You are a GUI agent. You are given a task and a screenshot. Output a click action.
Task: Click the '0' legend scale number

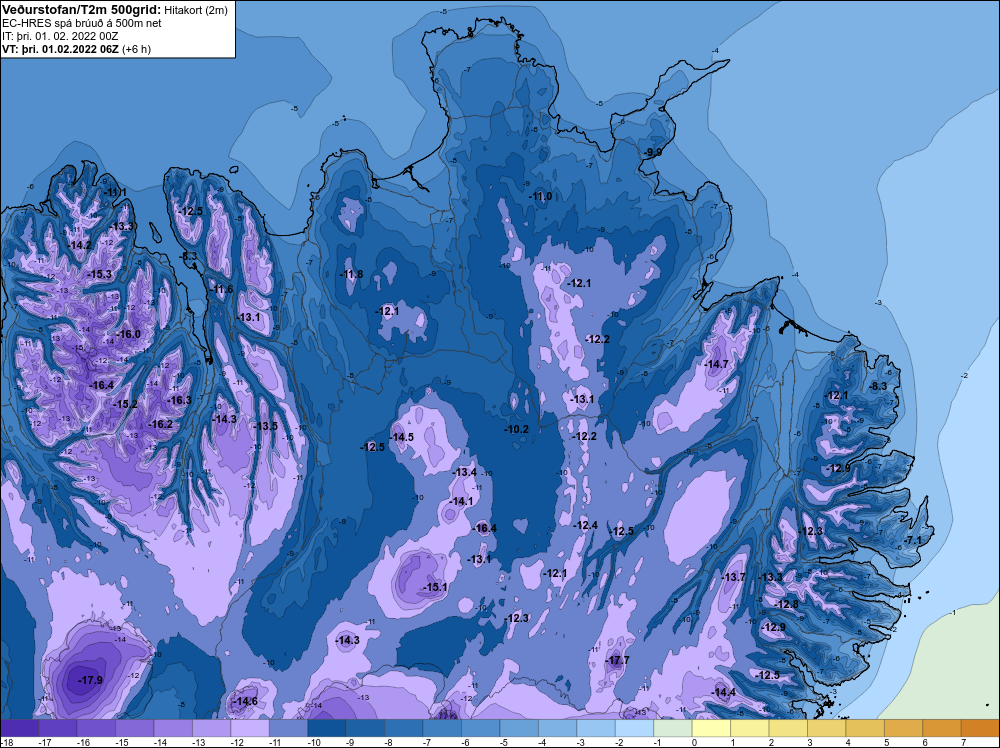tap(694, 742)
